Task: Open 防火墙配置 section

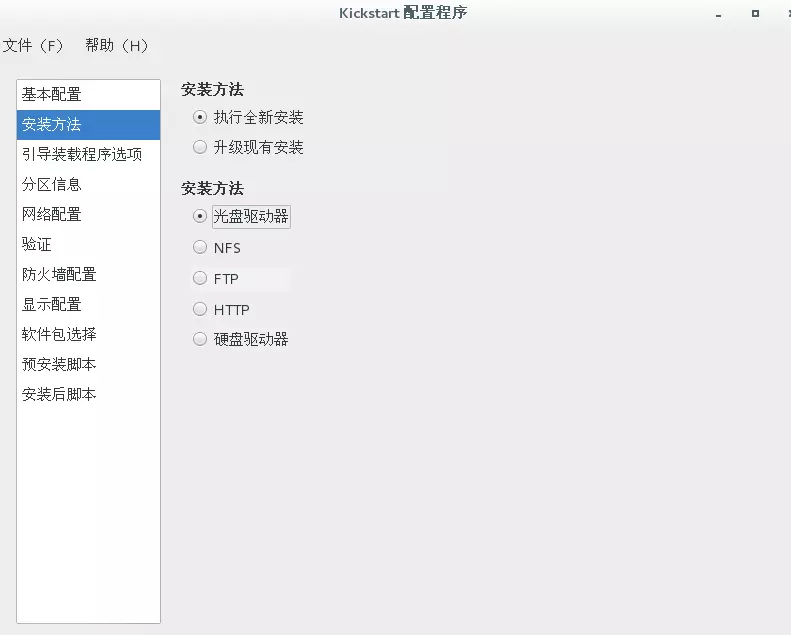Action: point(88,274)
